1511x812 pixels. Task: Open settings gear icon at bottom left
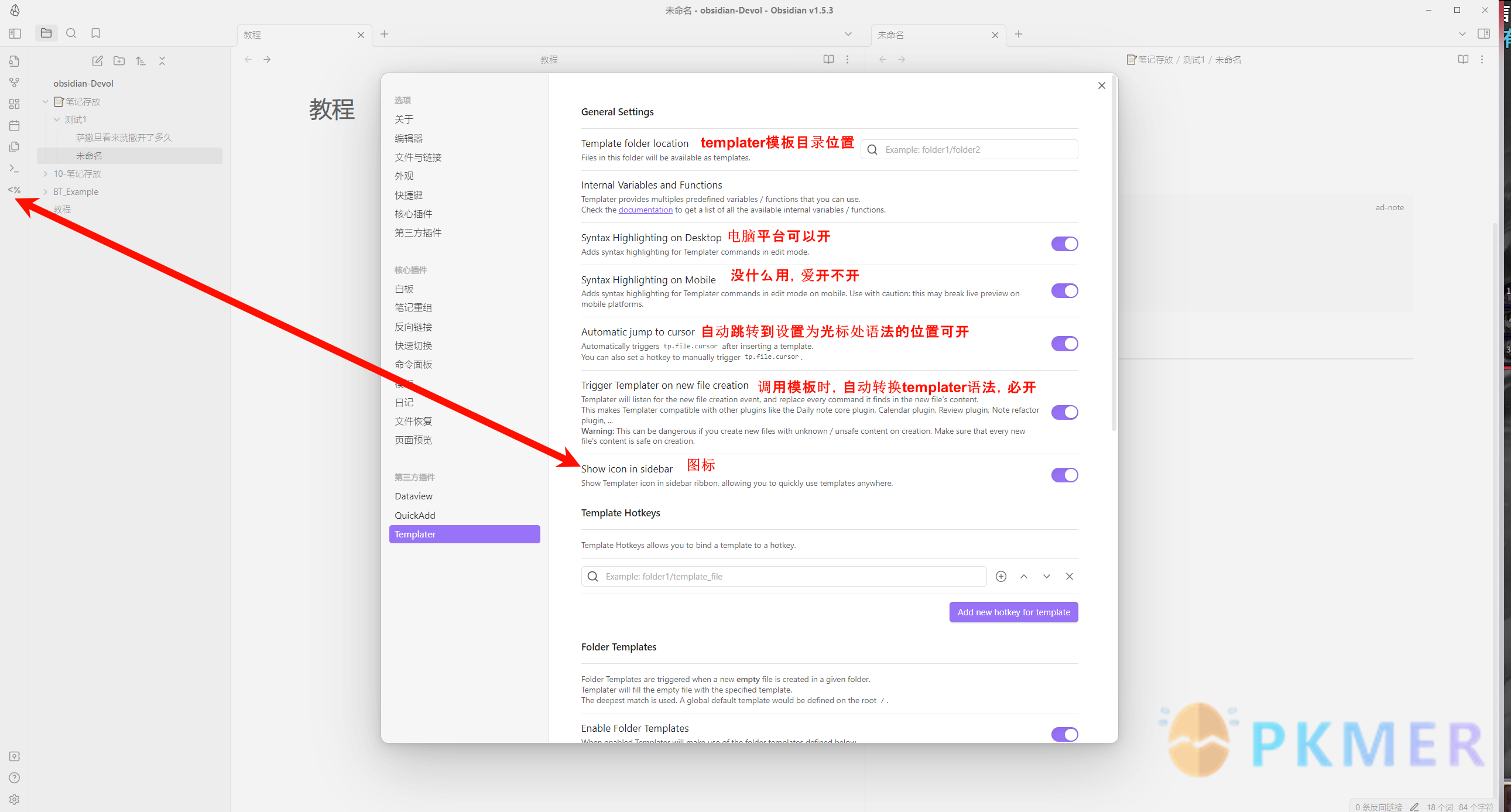point(15,799)
